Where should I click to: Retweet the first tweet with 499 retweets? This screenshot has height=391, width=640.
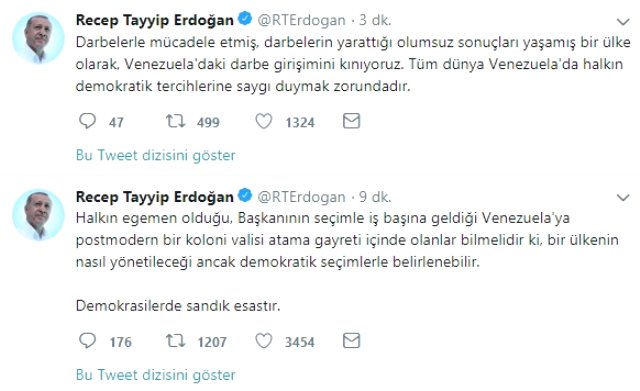point(176,121)
